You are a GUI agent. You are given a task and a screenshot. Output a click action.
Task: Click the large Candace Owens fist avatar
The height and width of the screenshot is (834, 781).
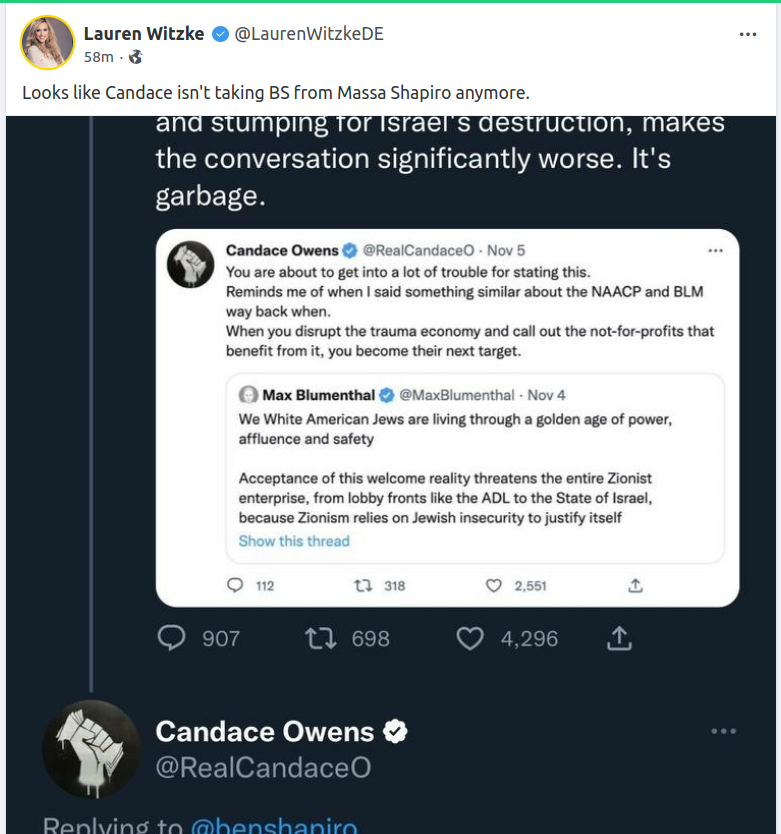click(x=91, y=748)
